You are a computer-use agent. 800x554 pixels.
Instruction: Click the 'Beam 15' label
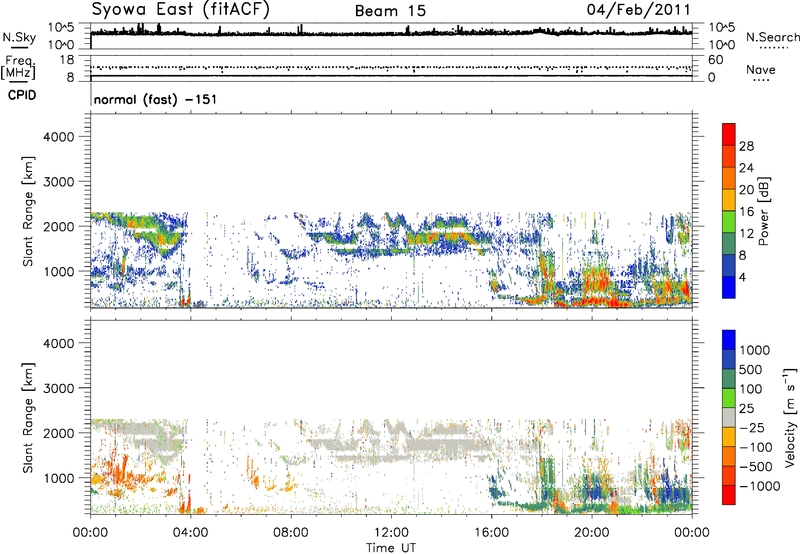[x=390, y=11]
